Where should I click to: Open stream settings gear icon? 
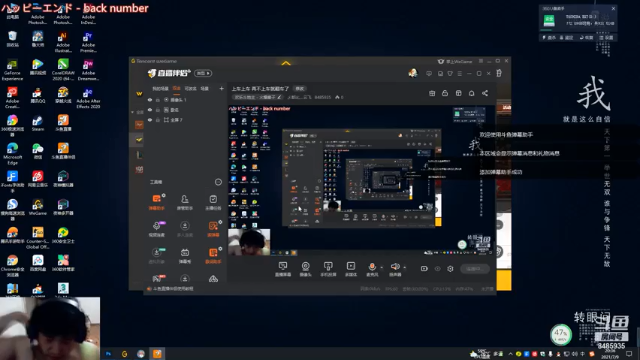pos(450,269)
